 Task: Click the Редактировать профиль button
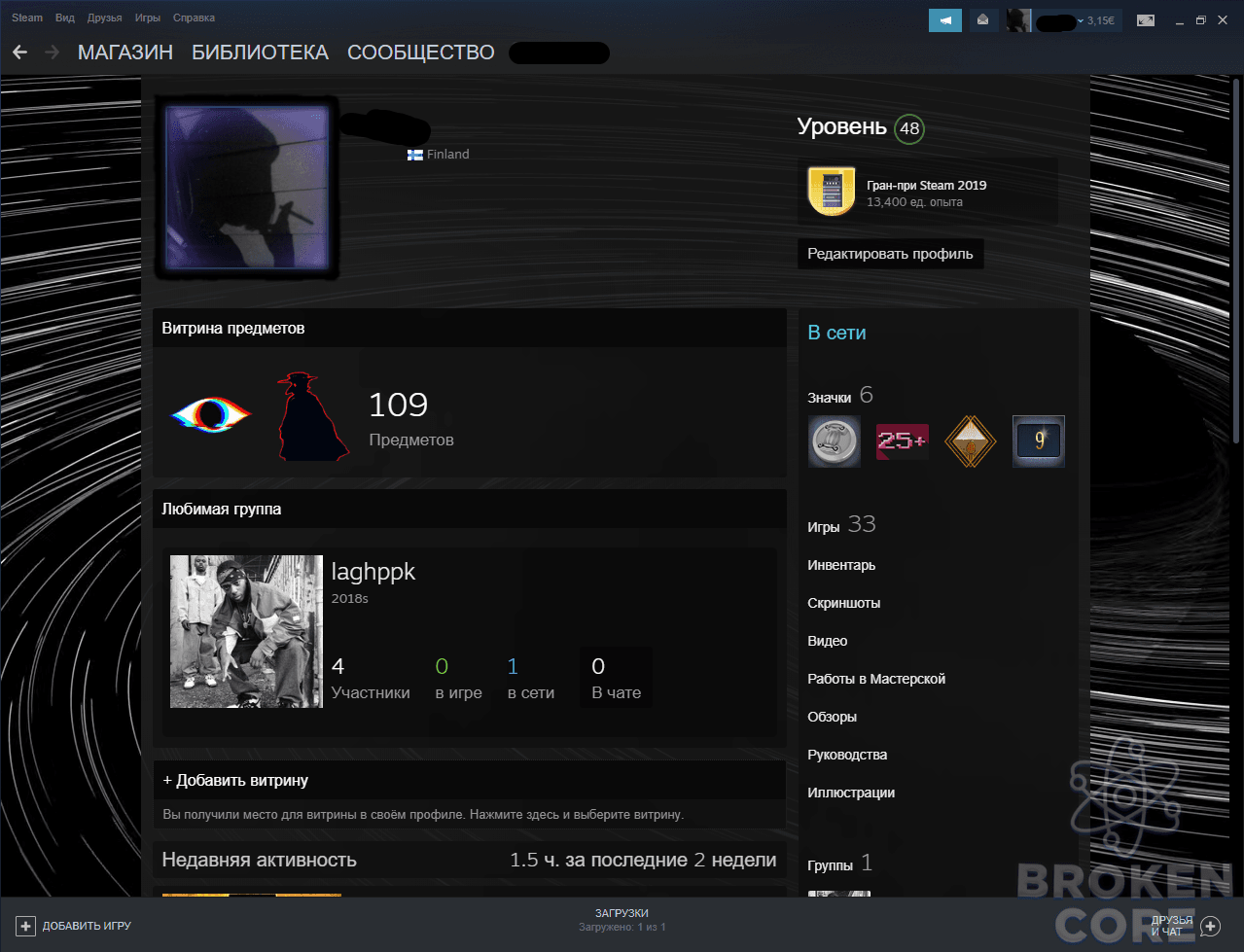(890, 254)
